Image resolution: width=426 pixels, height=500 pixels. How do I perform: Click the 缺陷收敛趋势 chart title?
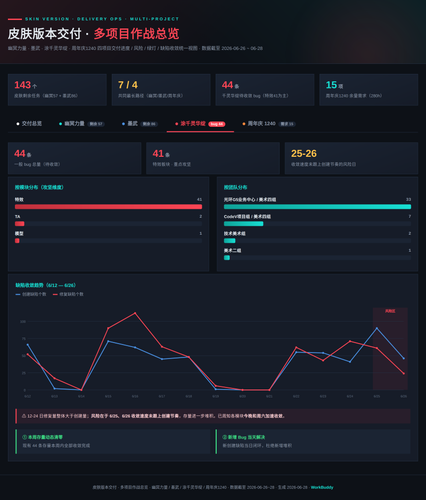pyautogui.click(x=45, y=285)
